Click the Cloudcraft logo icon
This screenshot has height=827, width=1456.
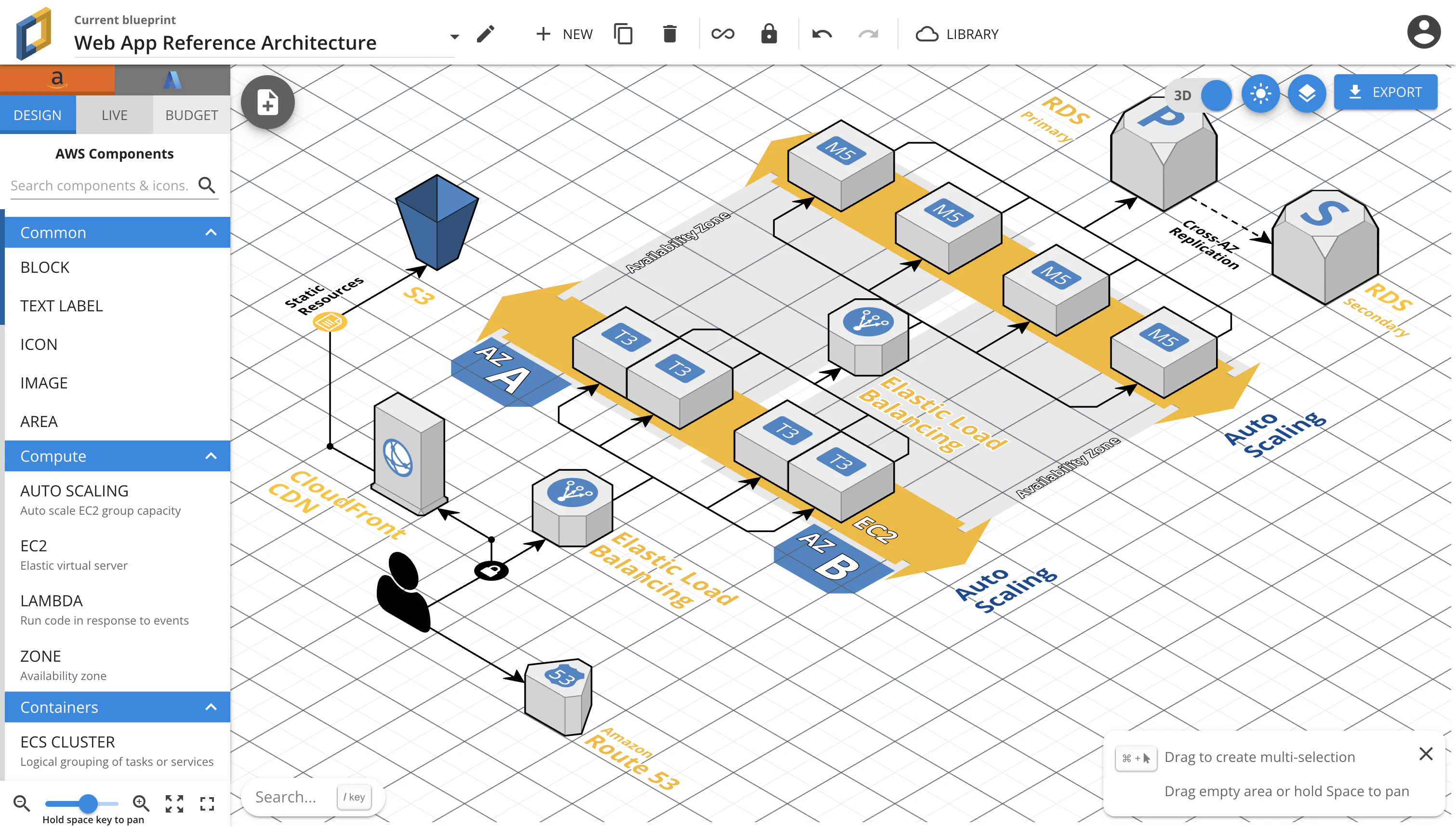pos(34,33)
